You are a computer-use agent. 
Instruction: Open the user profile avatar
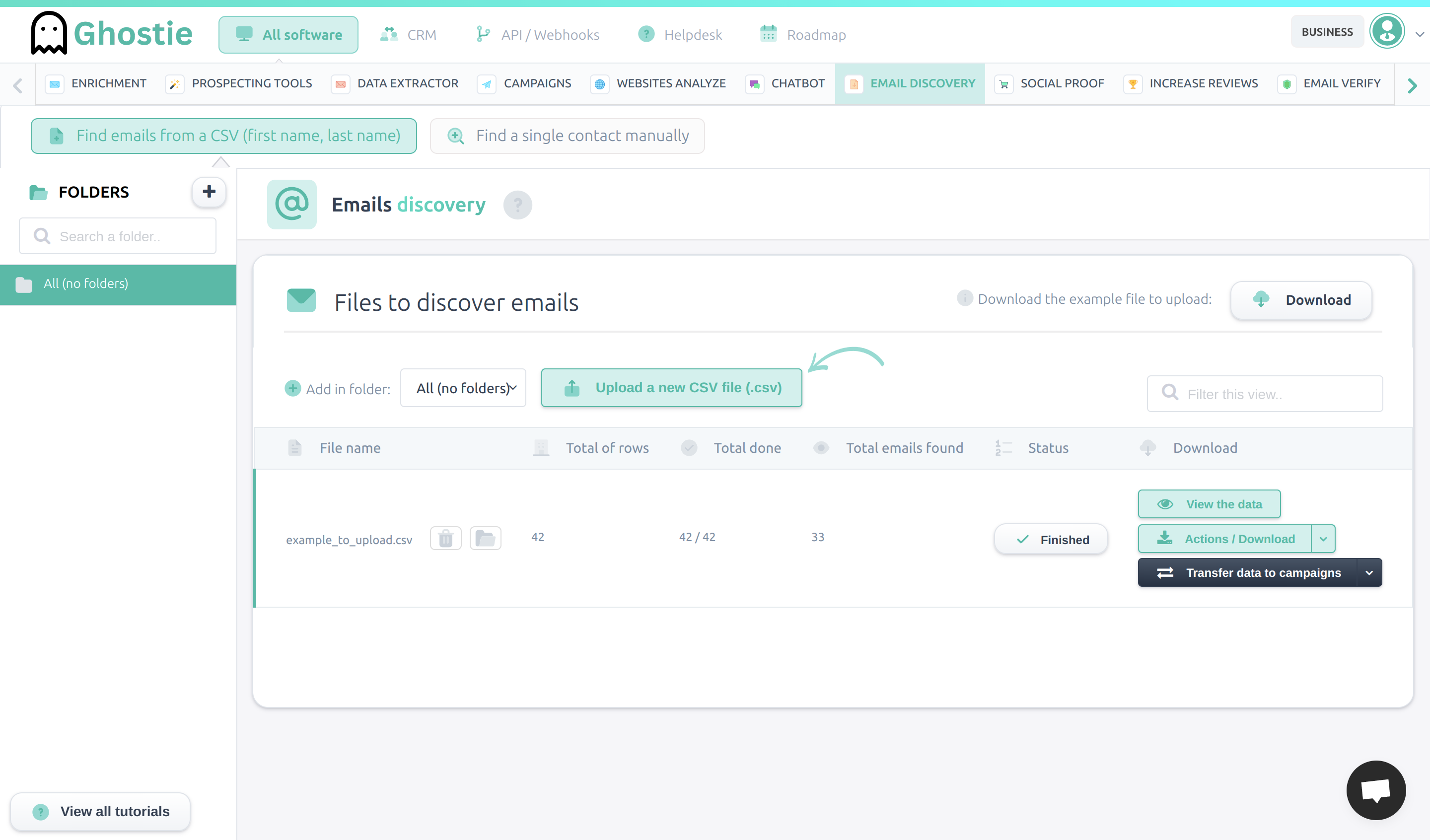(x=1387, y=32)
